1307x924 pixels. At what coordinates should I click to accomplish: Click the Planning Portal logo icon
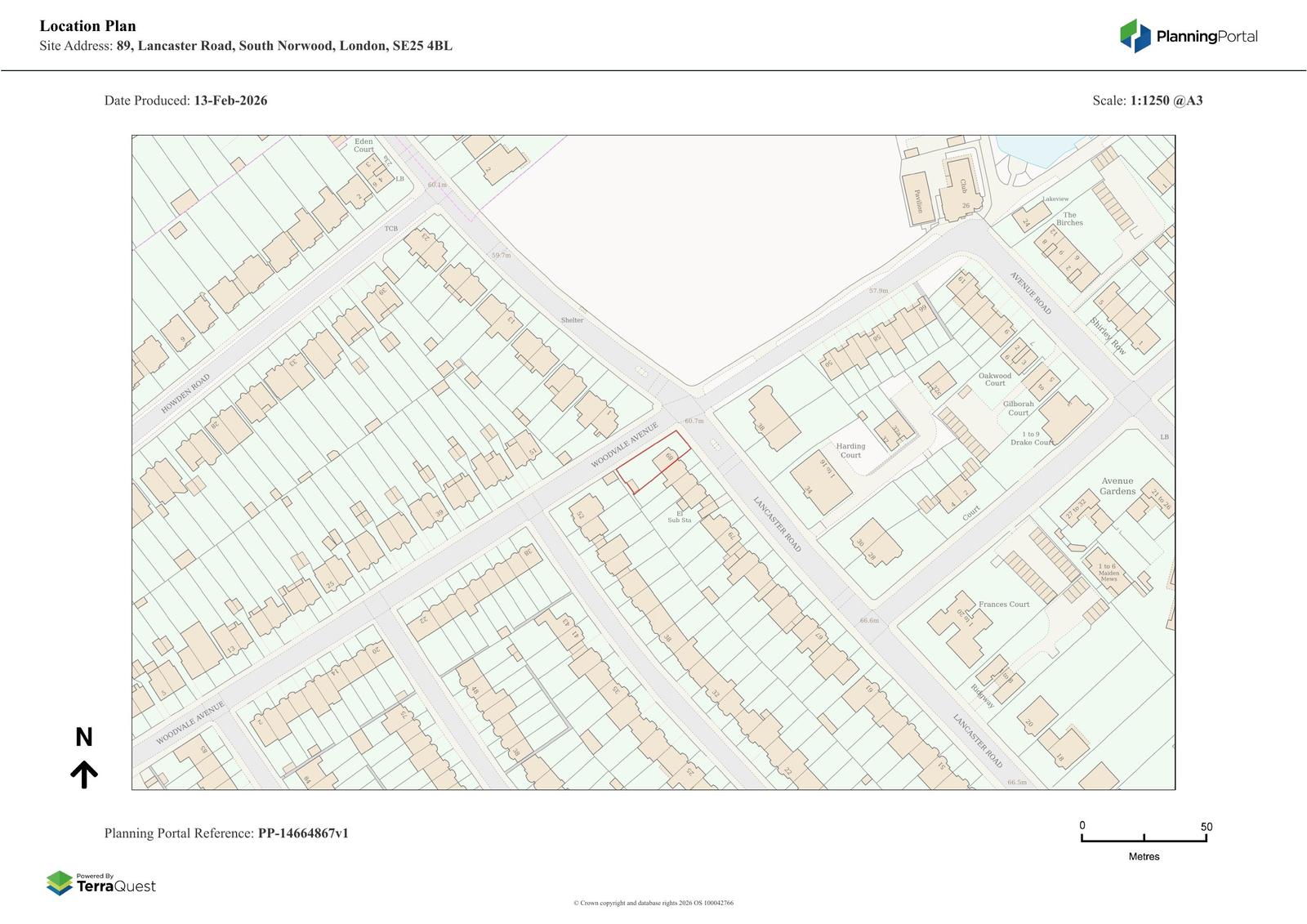click(1135, 36)
